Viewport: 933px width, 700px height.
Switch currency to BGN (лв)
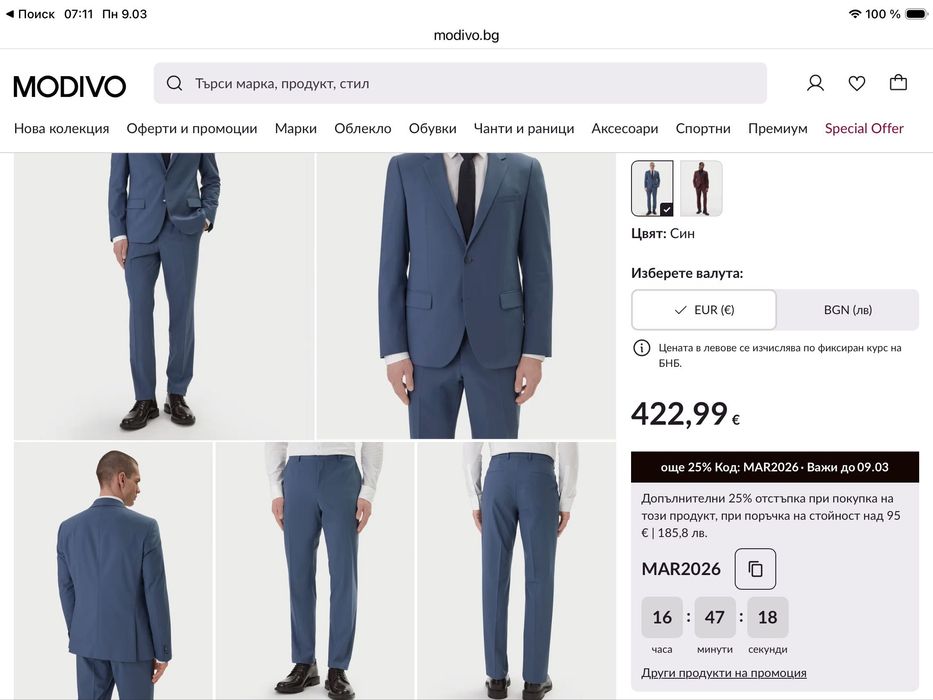click(847, 310)
